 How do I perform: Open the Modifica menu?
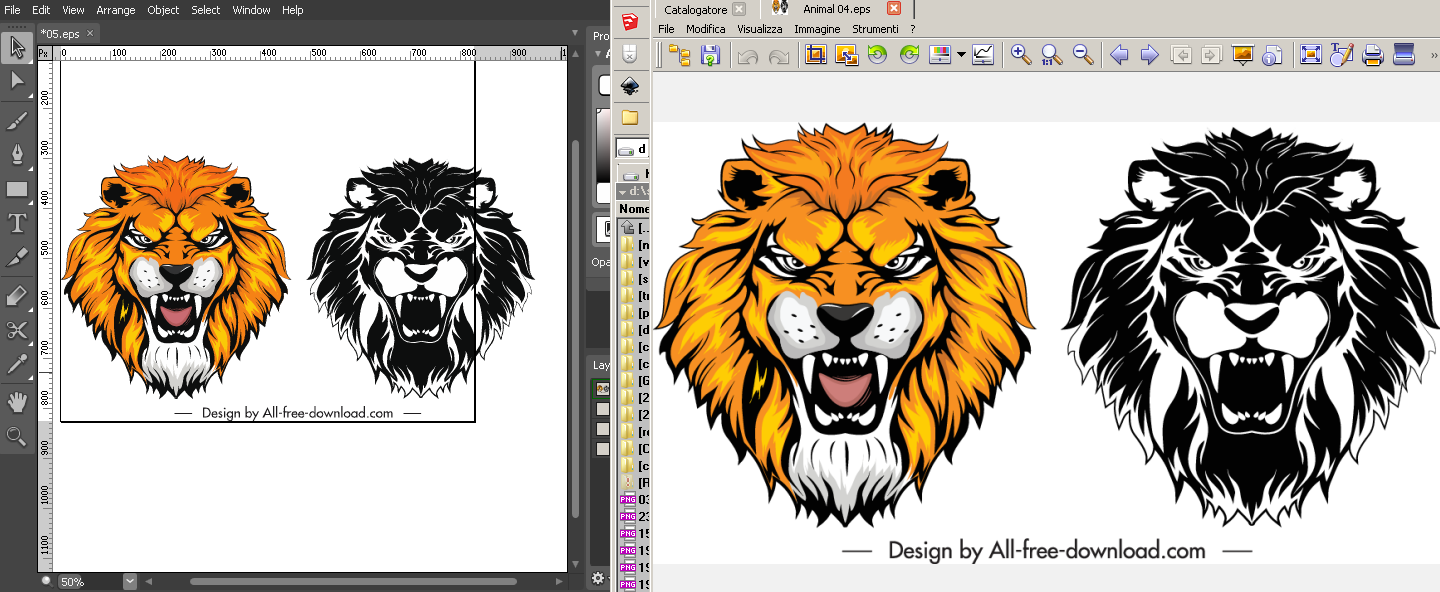point(706,29)
